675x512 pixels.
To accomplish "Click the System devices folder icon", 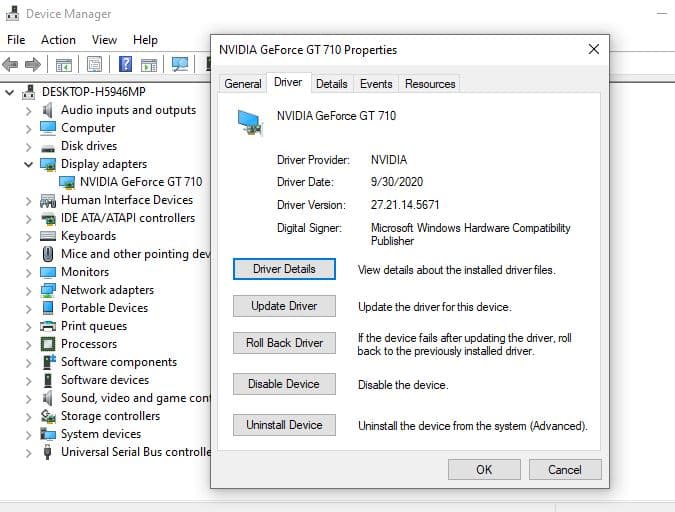I will [48, 434].
